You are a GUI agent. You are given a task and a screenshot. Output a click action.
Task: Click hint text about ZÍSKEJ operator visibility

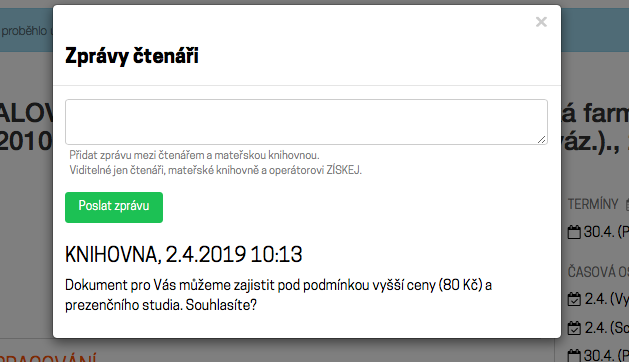click(215, 170)
